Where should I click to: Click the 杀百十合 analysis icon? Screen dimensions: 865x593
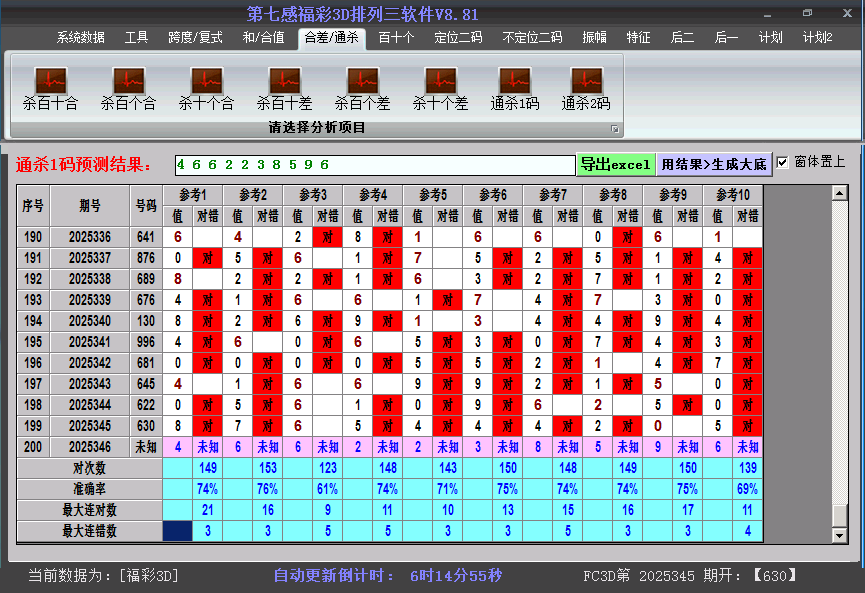coord(50,81)
